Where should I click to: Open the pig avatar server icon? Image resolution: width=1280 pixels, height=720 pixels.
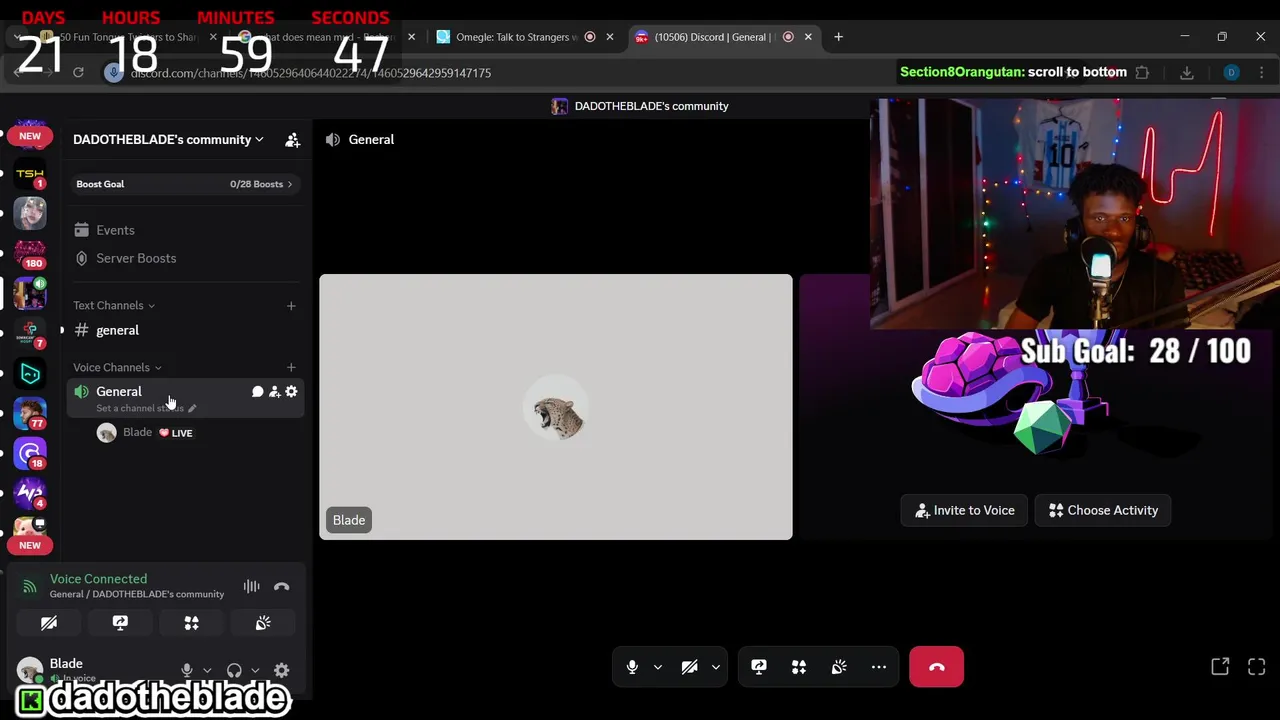[30, 526]
